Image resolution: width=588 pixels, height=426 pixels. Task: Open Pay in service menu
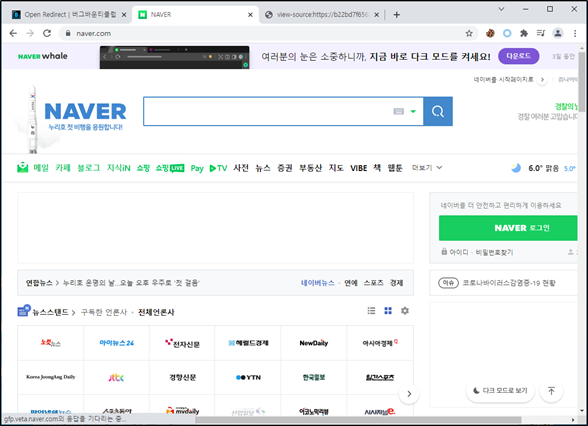[197, 168]
